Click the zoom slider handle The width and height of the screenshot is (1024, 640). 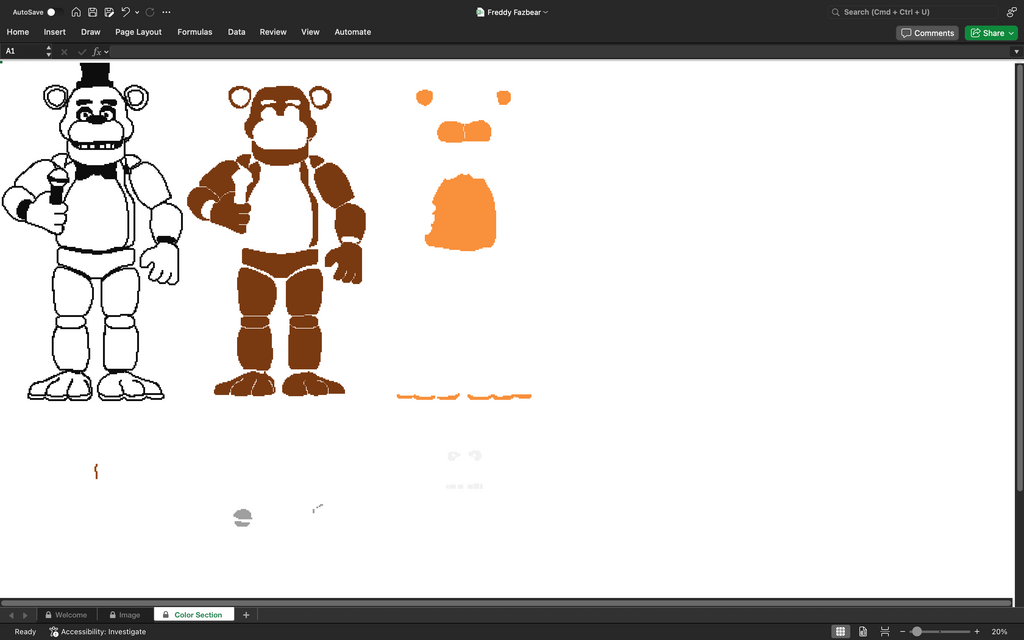pos(917,632)
